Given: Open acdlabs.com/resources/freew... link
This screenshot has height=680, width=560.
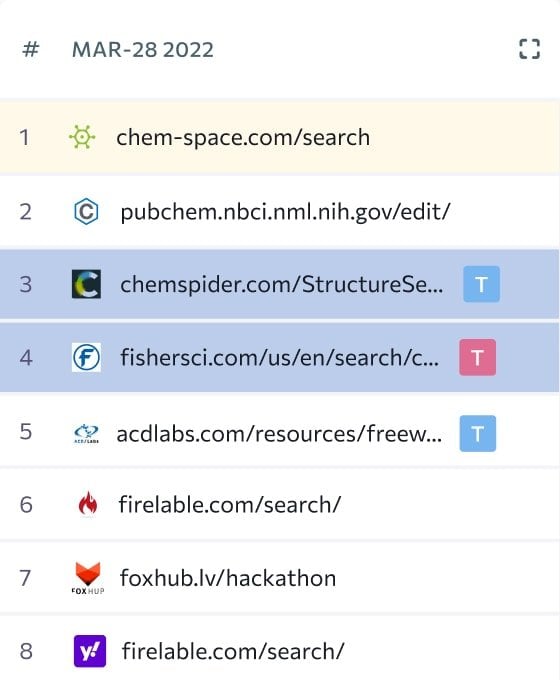Looking at the screenshot, I should (x=279, y=434).
